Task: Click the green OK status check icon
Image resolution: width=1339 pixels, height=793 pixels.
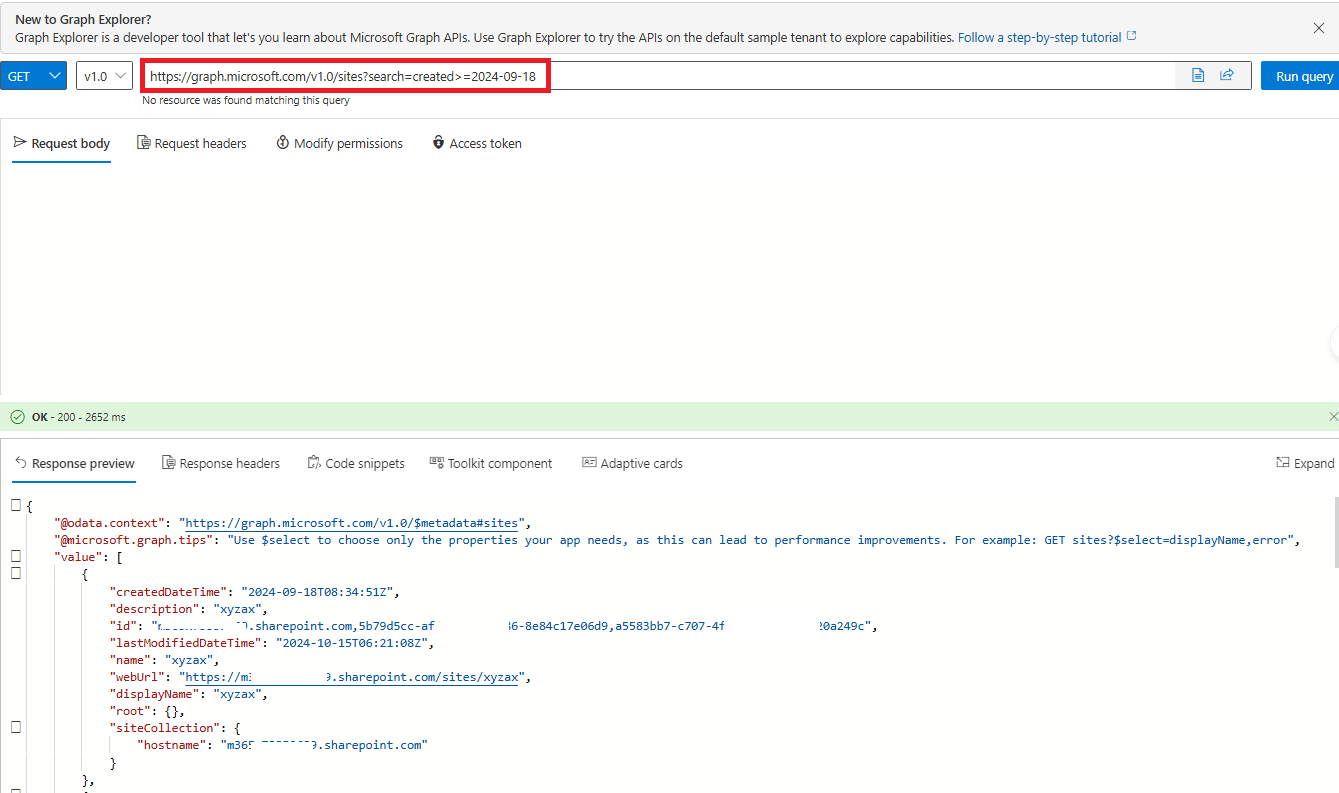Action: (17, 416)
